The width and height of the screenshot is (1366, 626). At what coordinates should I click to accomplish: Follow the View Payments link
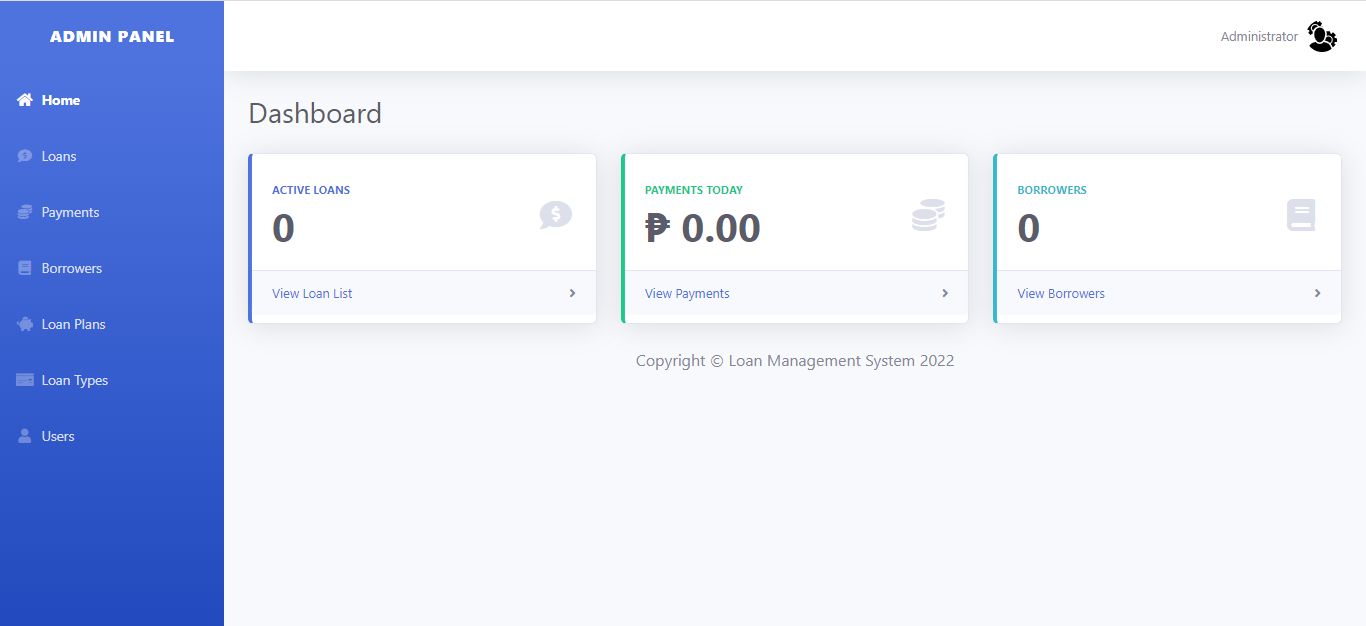tap(687, 294)
